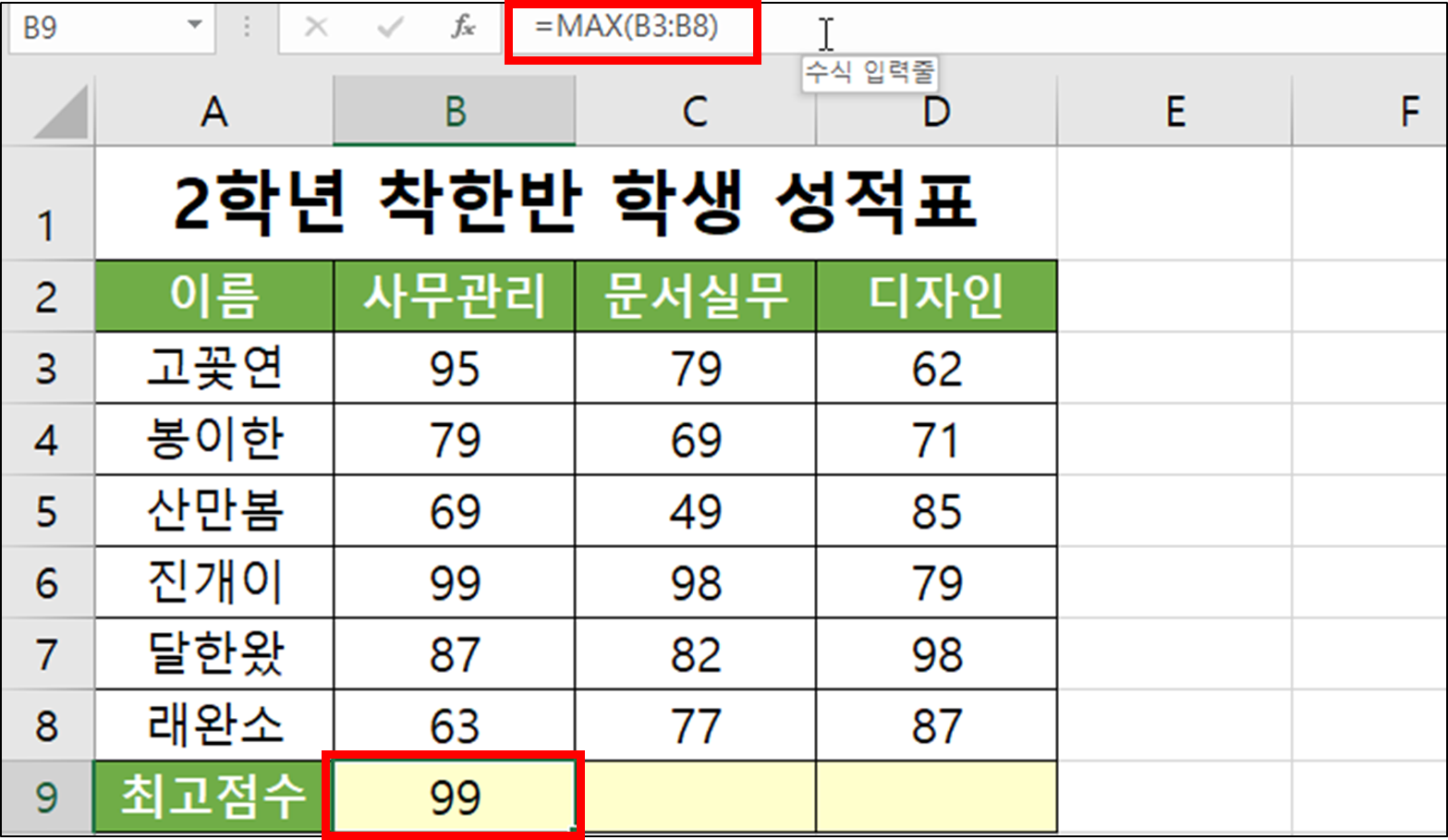Click the empty yellow cell in column D row 9

(935, 795)
